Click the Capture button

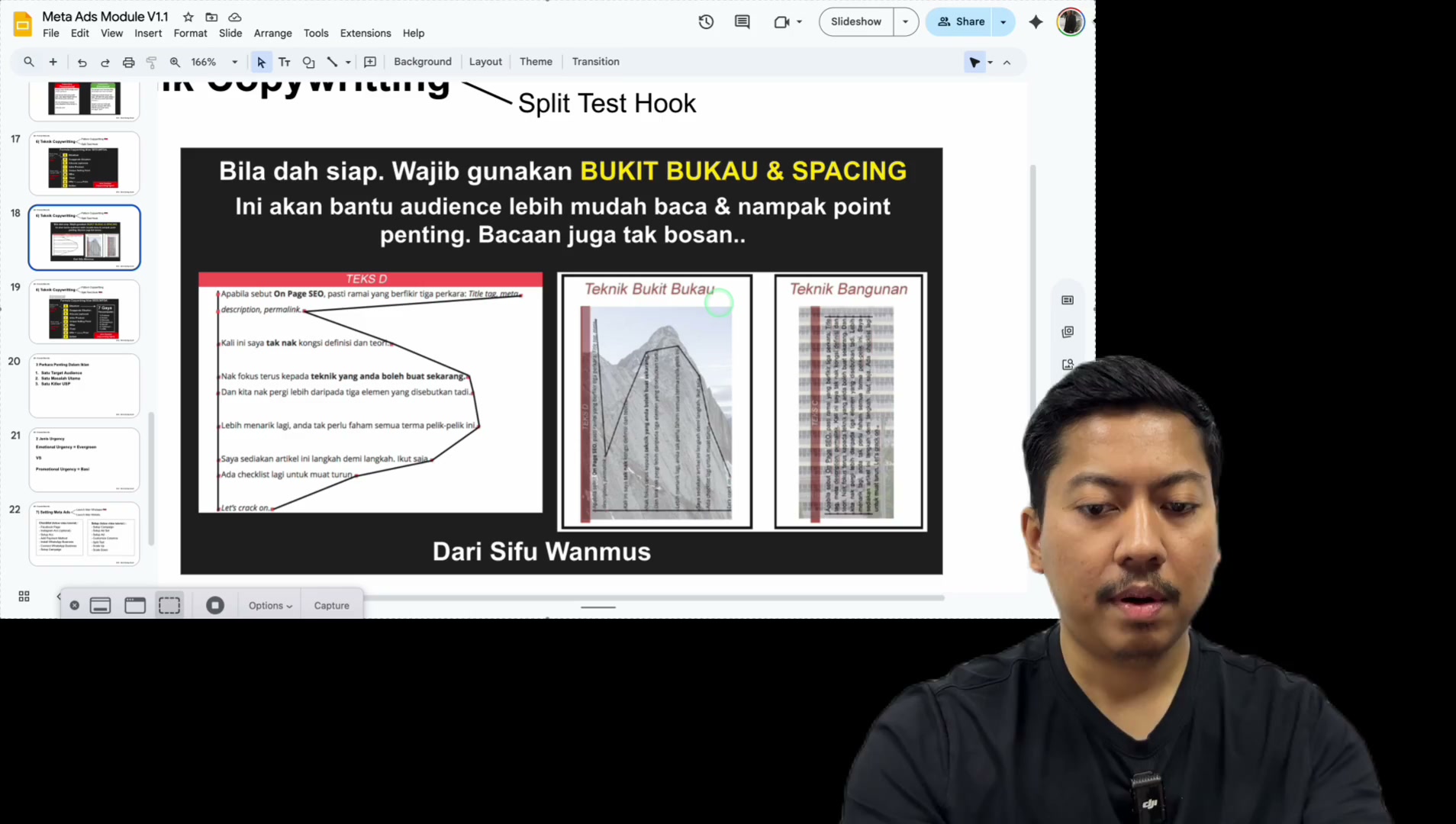pyautogui.click(x=331, y=605)
